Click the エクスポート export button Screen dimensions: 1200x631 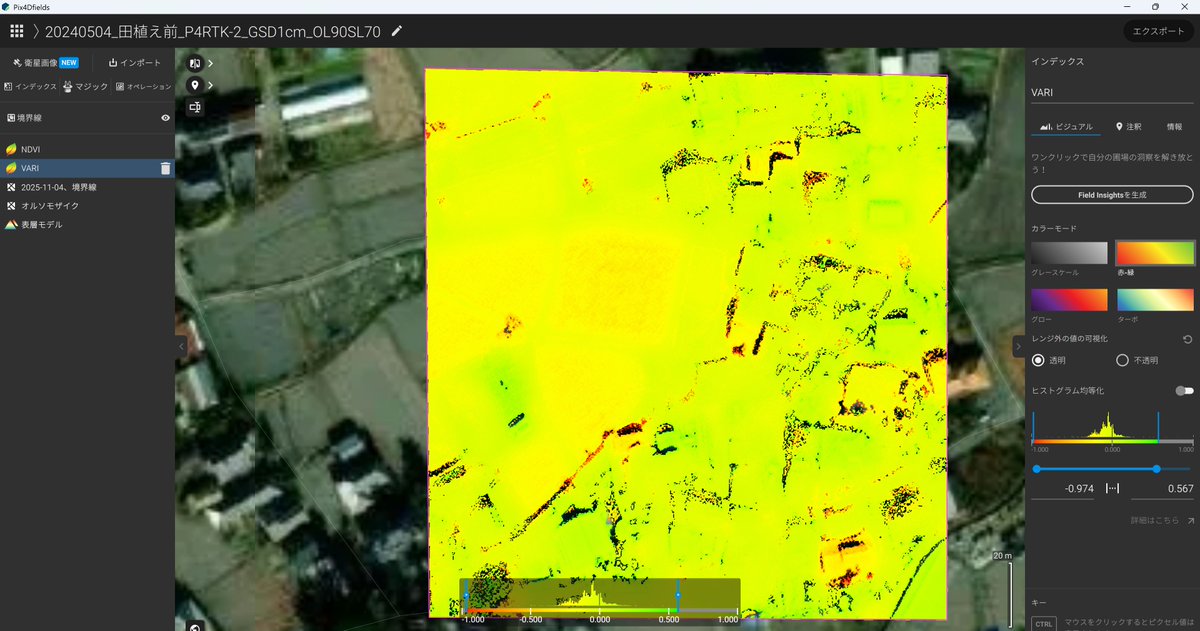pyautogui.click(x=1158, y=31)
